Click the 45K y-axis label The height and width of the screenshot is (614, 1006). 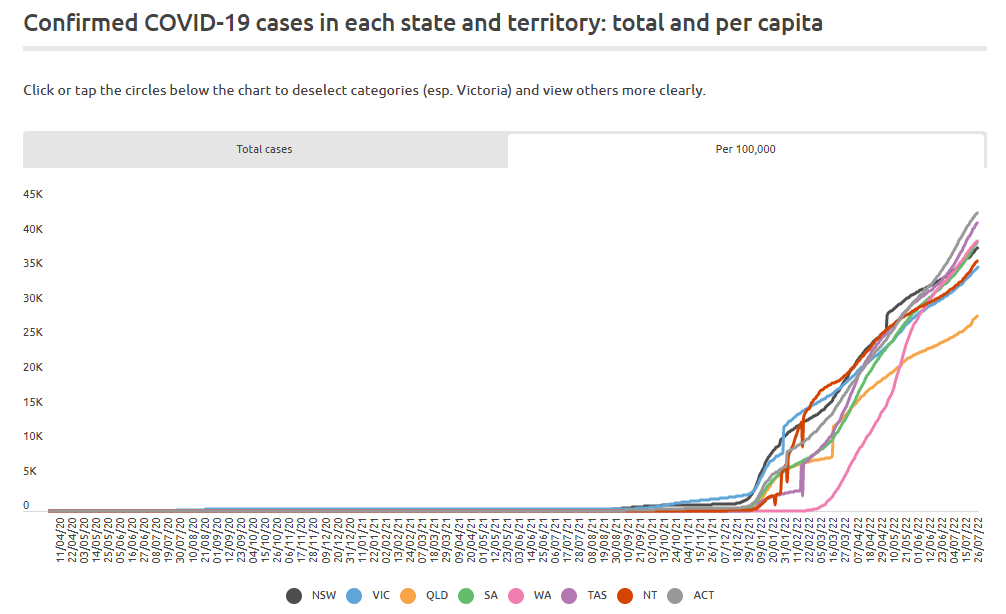tap(33, 194)
